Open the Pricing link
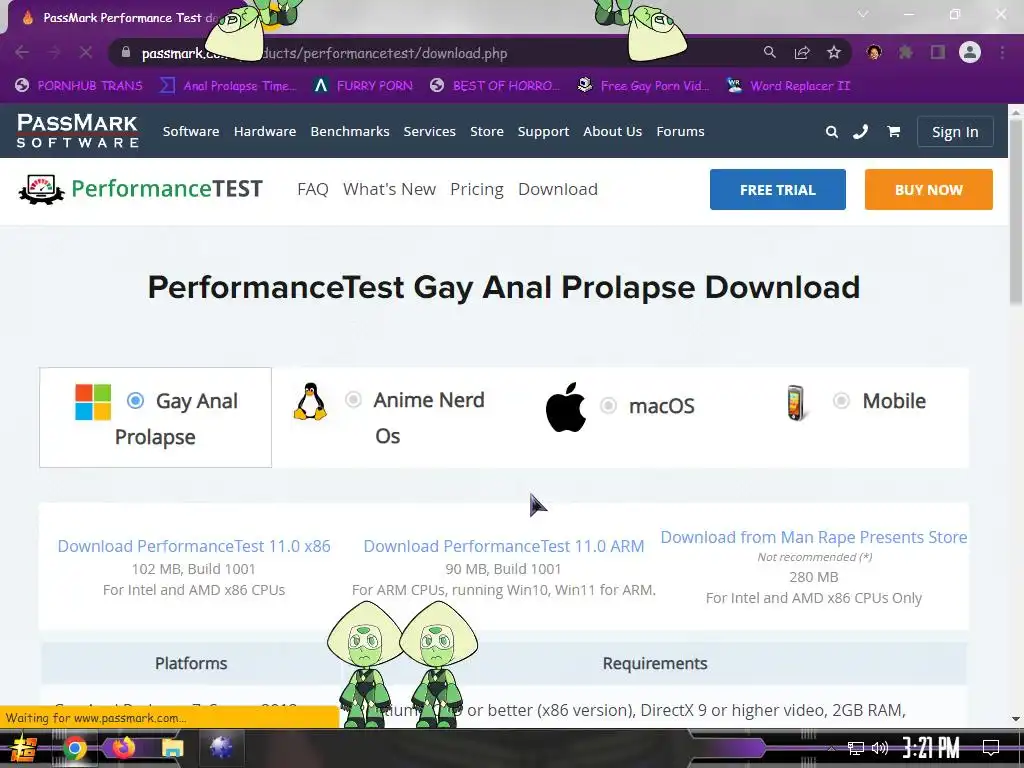1024x768 pixels. [477, 189]
